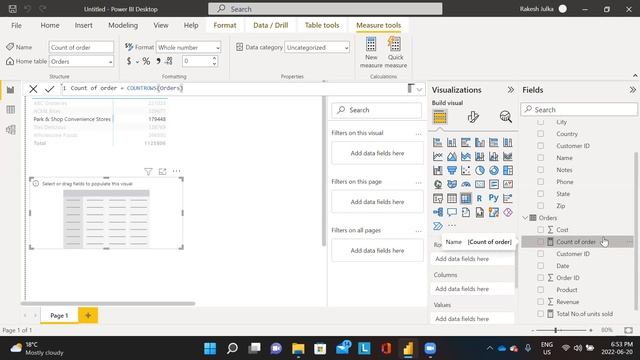The image size is (640, 360).
Task: Toggle focus mode on the visual
Action: [x=162, y=171]
